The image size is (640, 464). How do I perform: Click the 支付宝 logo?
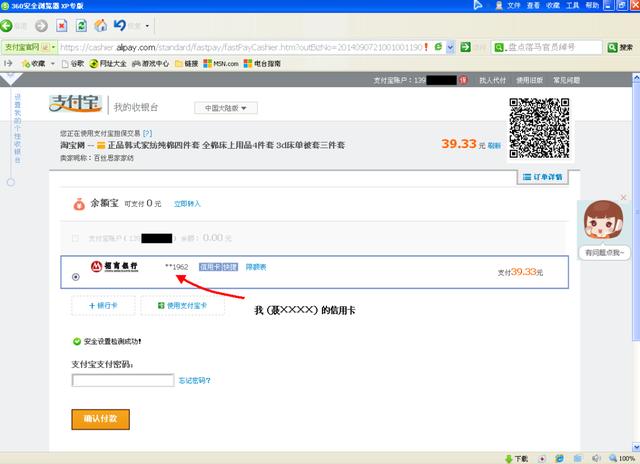point(75,104)
